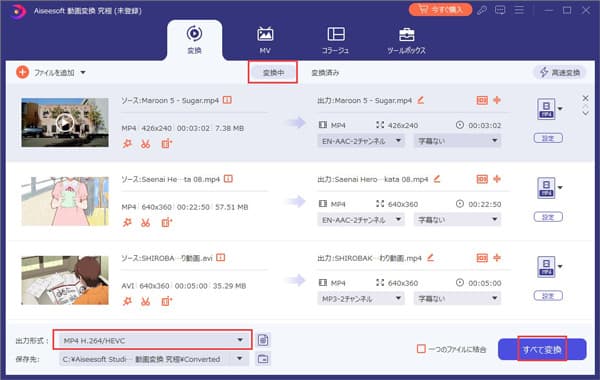
Task: Click custom profile icon beside output format
Action: click(263, 340)
